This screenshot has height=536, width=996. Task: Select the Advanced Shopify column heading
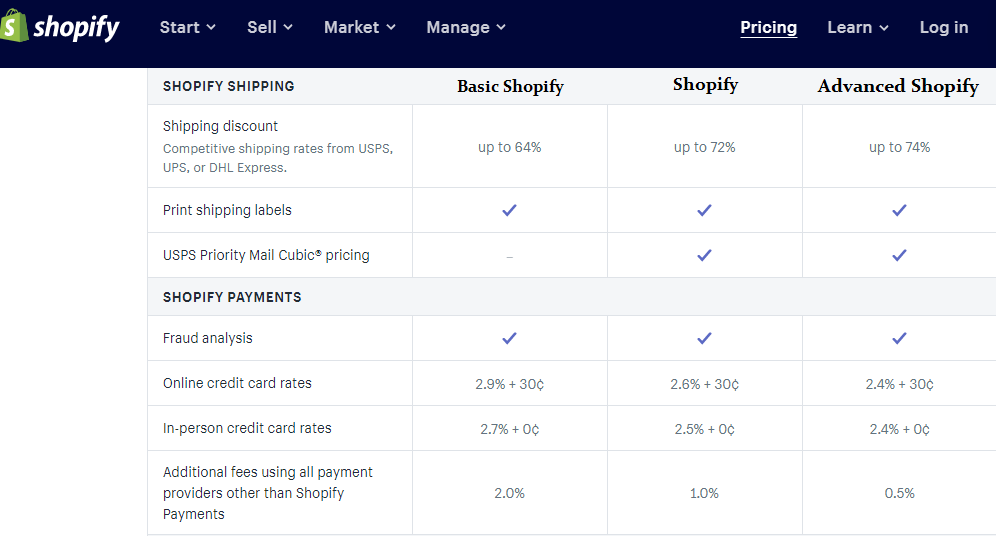click(x=898, y=86)
